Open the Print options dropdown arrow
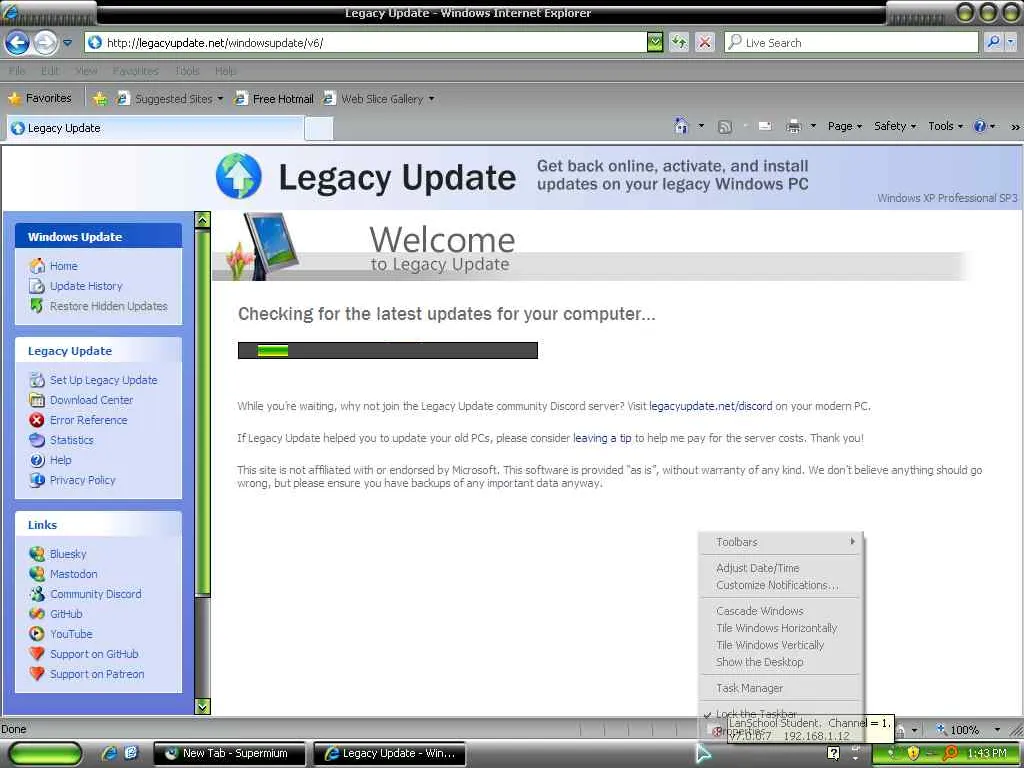 (813, 126)
